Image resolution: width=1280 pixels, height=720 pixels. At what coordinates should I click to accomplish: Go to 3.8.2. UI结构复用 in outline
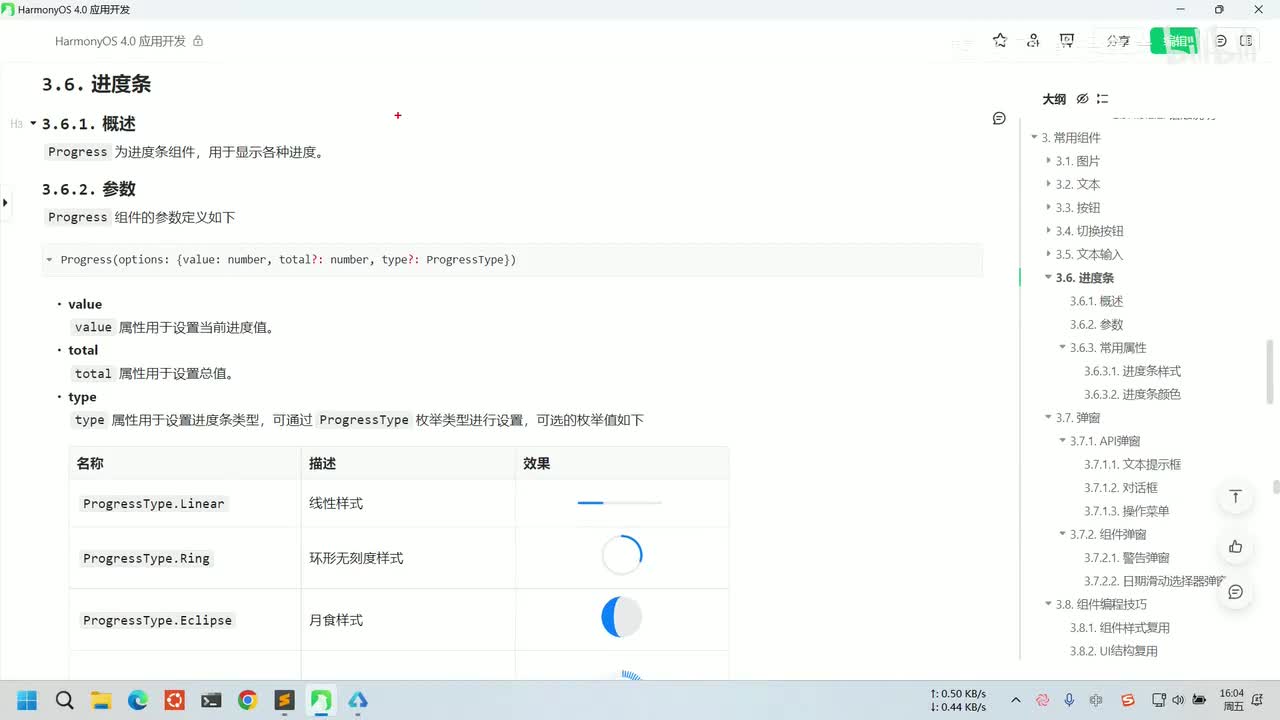(1114, 651)
